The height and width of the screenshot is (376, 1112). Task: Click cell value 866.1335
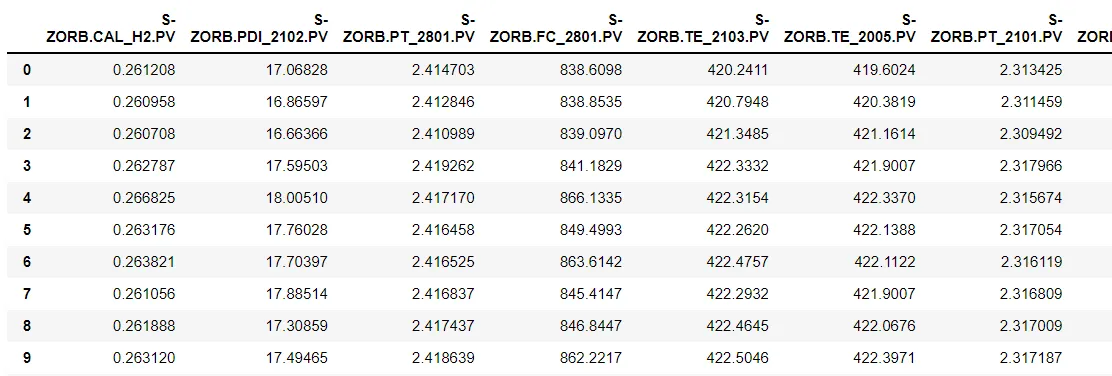pos(591,198)
